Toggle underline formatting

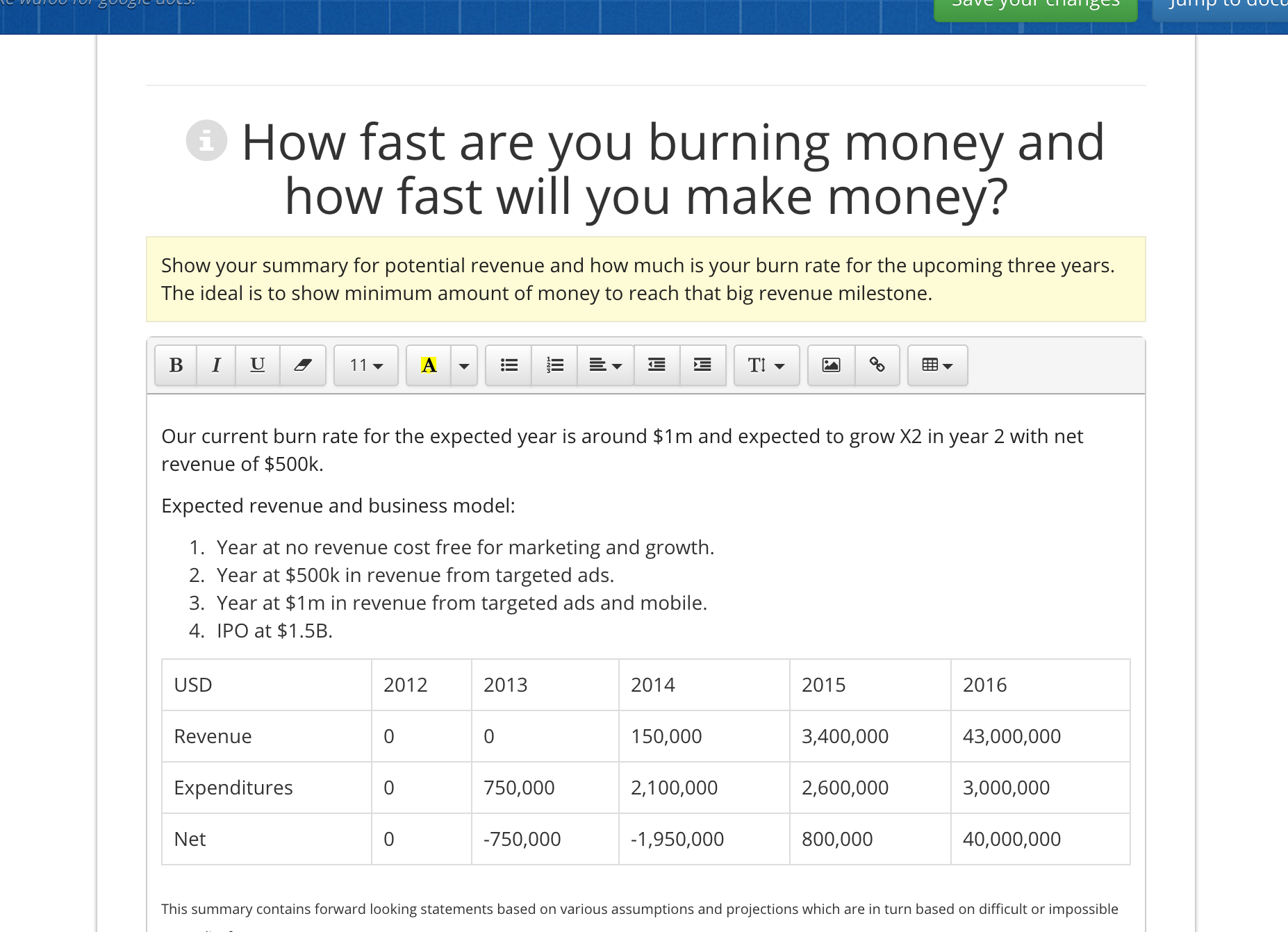click(257, 365)
